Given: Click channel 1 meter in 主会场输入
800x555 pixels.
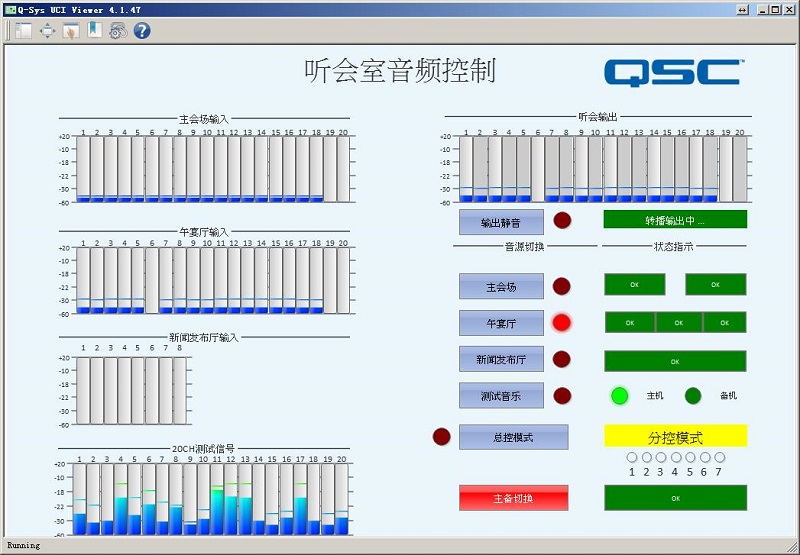Looking at the screenshot, I should tap(83, 169).
